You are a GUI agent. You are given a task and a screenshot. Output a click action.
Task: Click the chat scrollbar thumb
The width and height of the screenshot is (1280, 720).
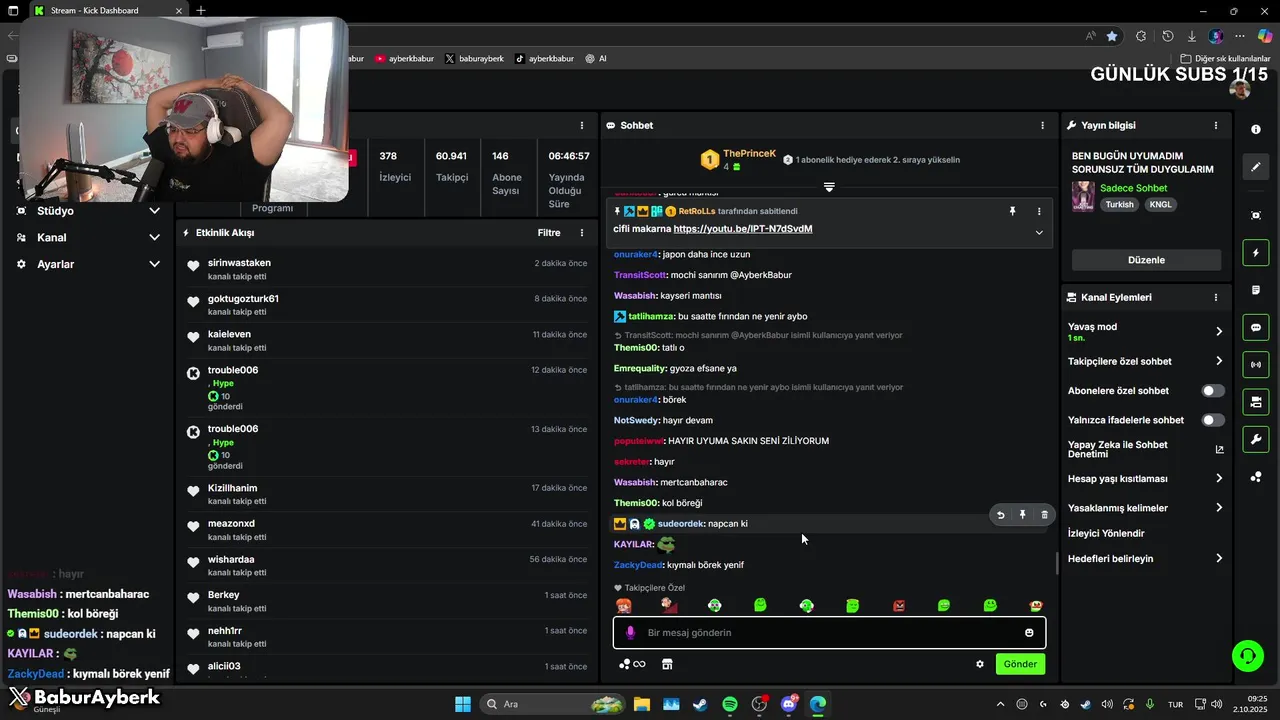[1057, 563]
